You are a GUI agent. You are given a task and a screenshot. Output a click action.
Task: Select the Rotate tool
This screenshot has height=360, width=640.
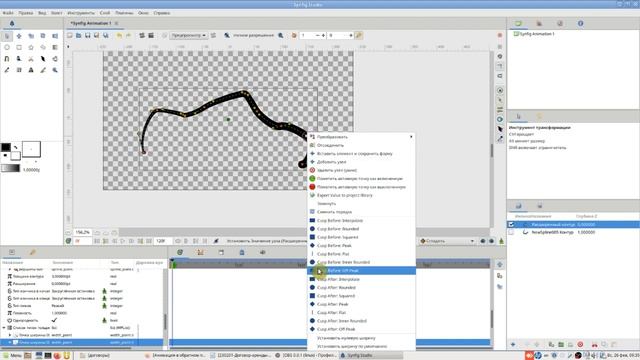pyautogui.click(x=43, y=36)
